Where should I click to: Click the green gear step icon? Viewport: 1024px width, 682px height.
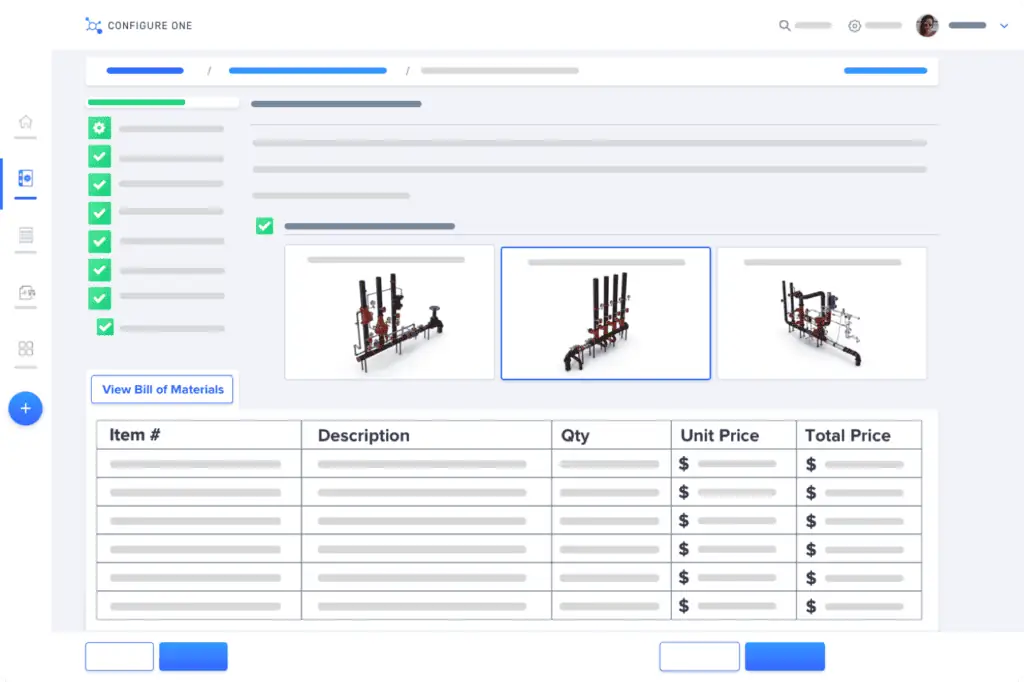point(99,128)
